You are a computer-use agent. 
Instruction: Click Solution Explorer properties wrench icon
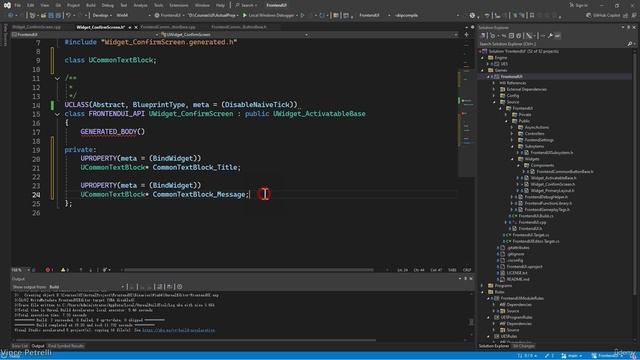click(550, 36)
